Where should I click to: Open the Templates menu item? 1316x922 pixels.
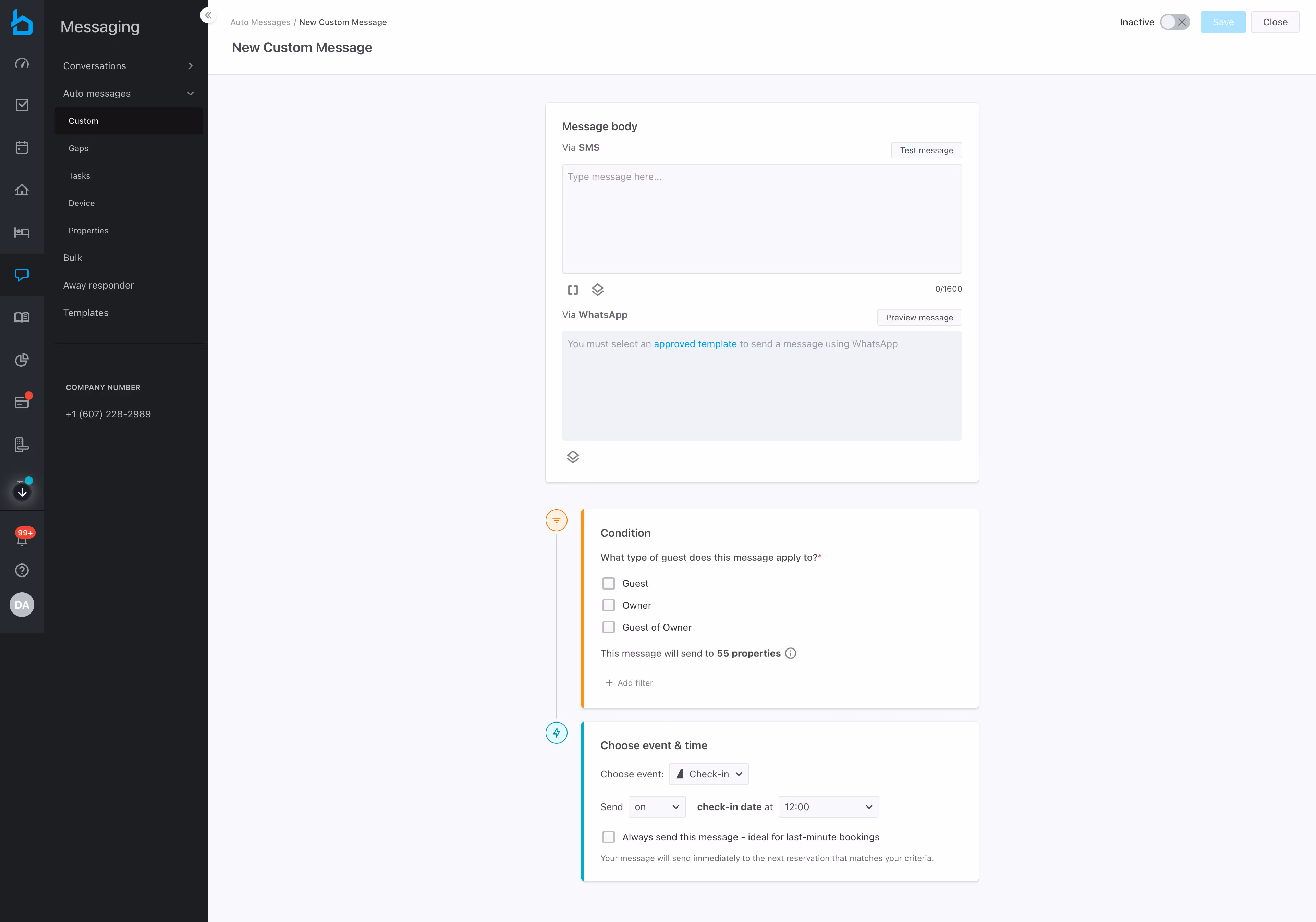coord(86,313)
